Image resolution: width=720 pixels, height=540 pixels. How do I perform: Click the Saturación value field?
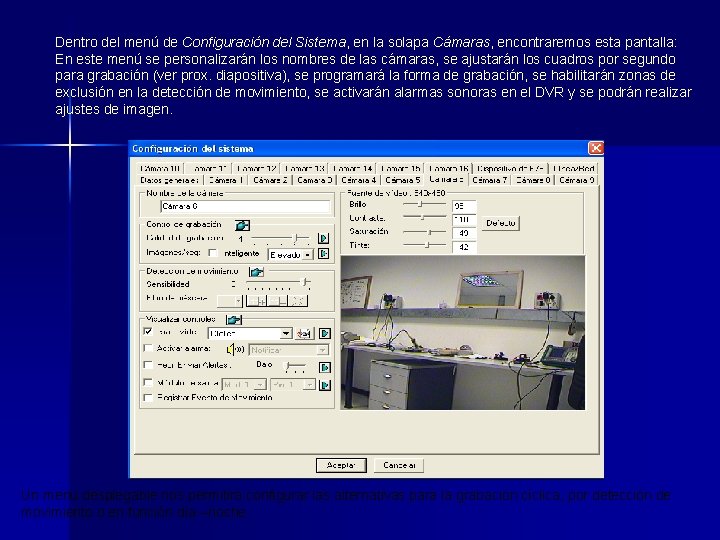pos(464,233)
